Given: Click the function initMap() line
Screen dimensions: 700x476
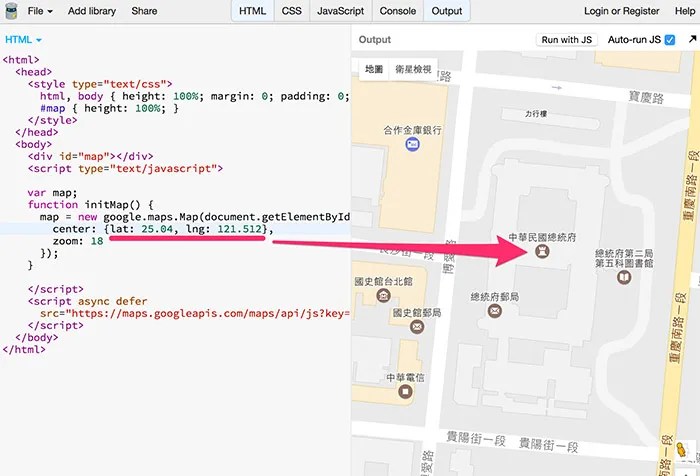Looking at the screenshot, I should tap(91, 205).
